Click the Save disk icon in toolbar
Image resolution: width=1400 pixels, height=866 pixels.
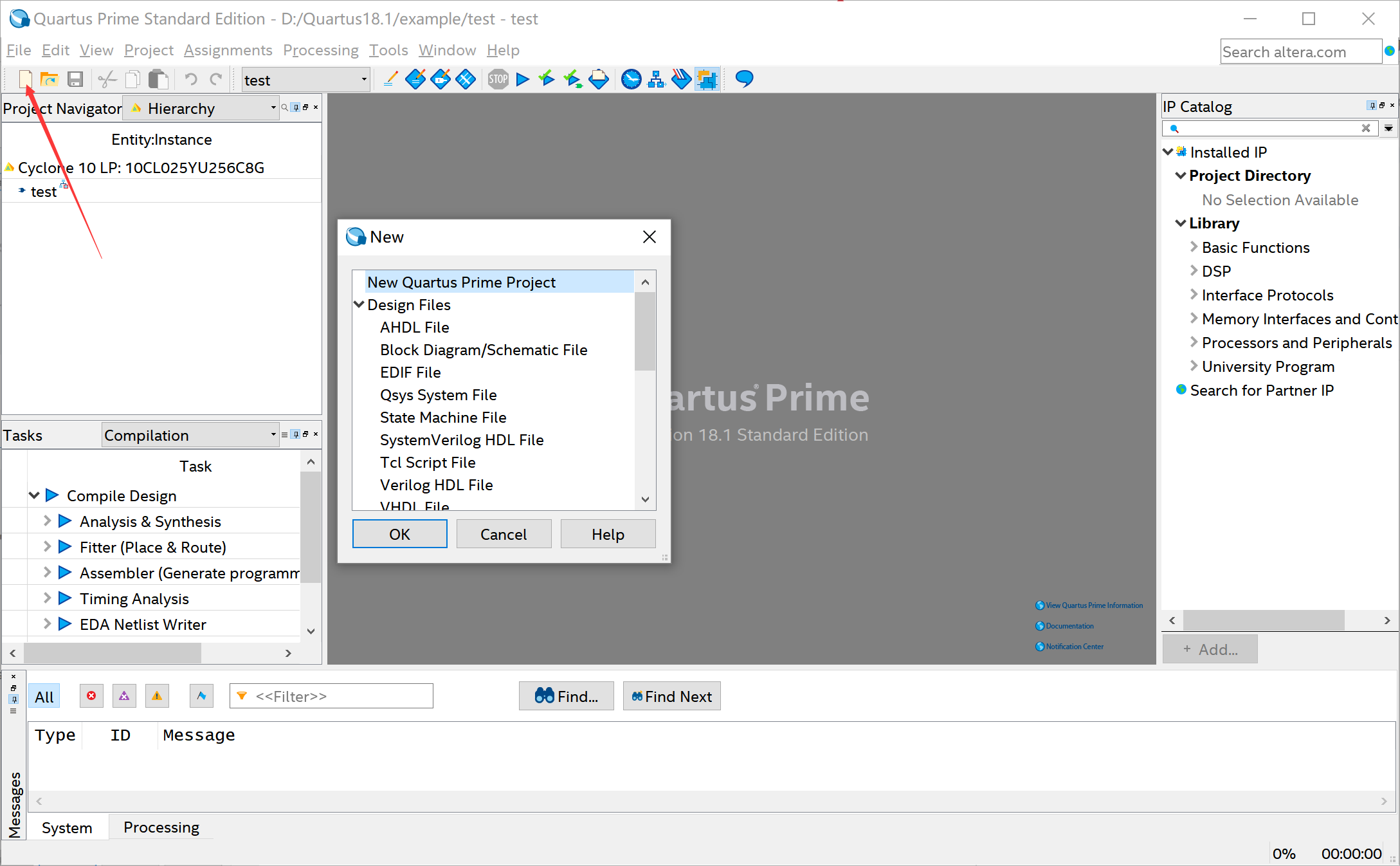(75, 79)
